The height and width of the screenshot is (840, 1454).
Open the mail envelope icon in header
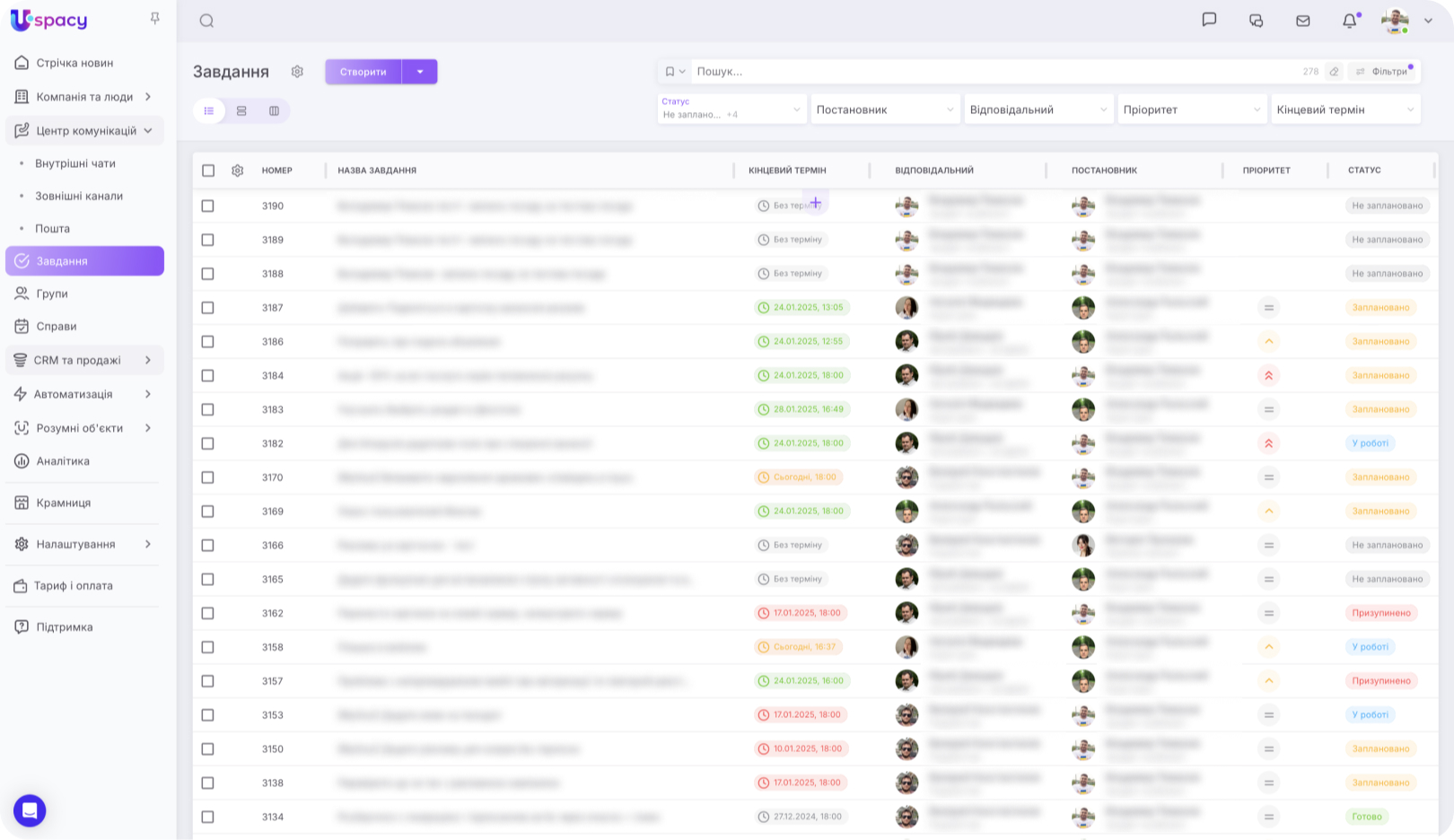1303,21
